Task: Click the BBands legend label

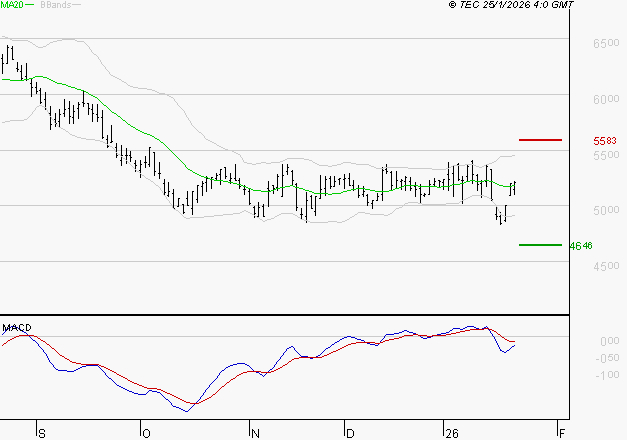Action: pyautogui.click(x=54, y=6)
